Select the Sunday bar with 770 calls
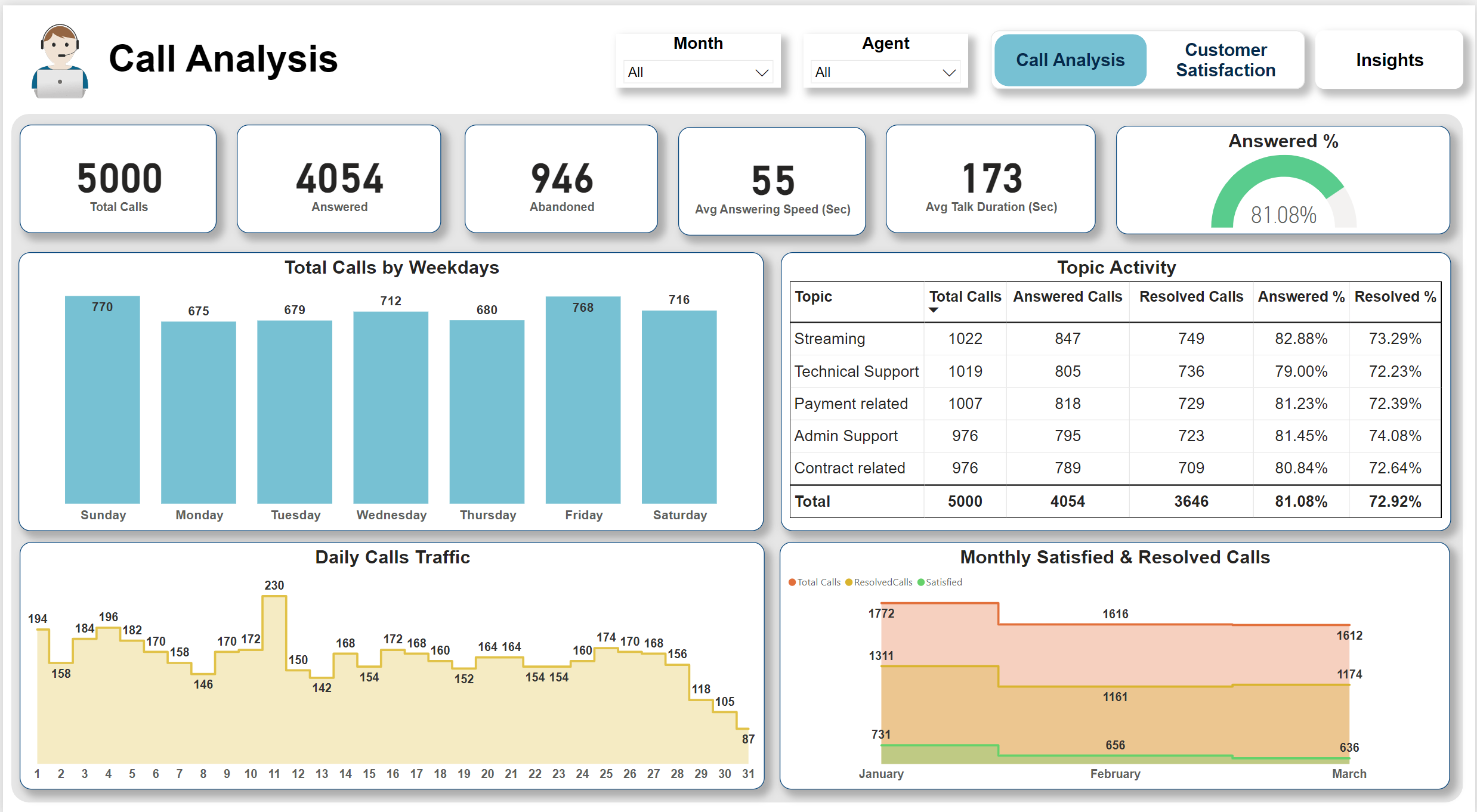The height and width of the screenshot is (812, 1477). tap(103, 399)
